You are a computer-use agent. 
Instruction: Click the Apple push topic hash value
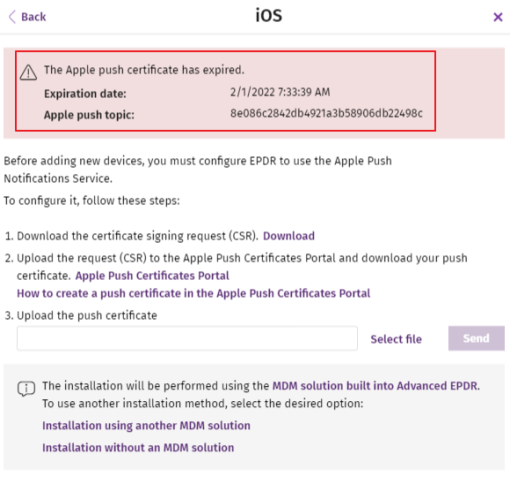pos(326,113)
